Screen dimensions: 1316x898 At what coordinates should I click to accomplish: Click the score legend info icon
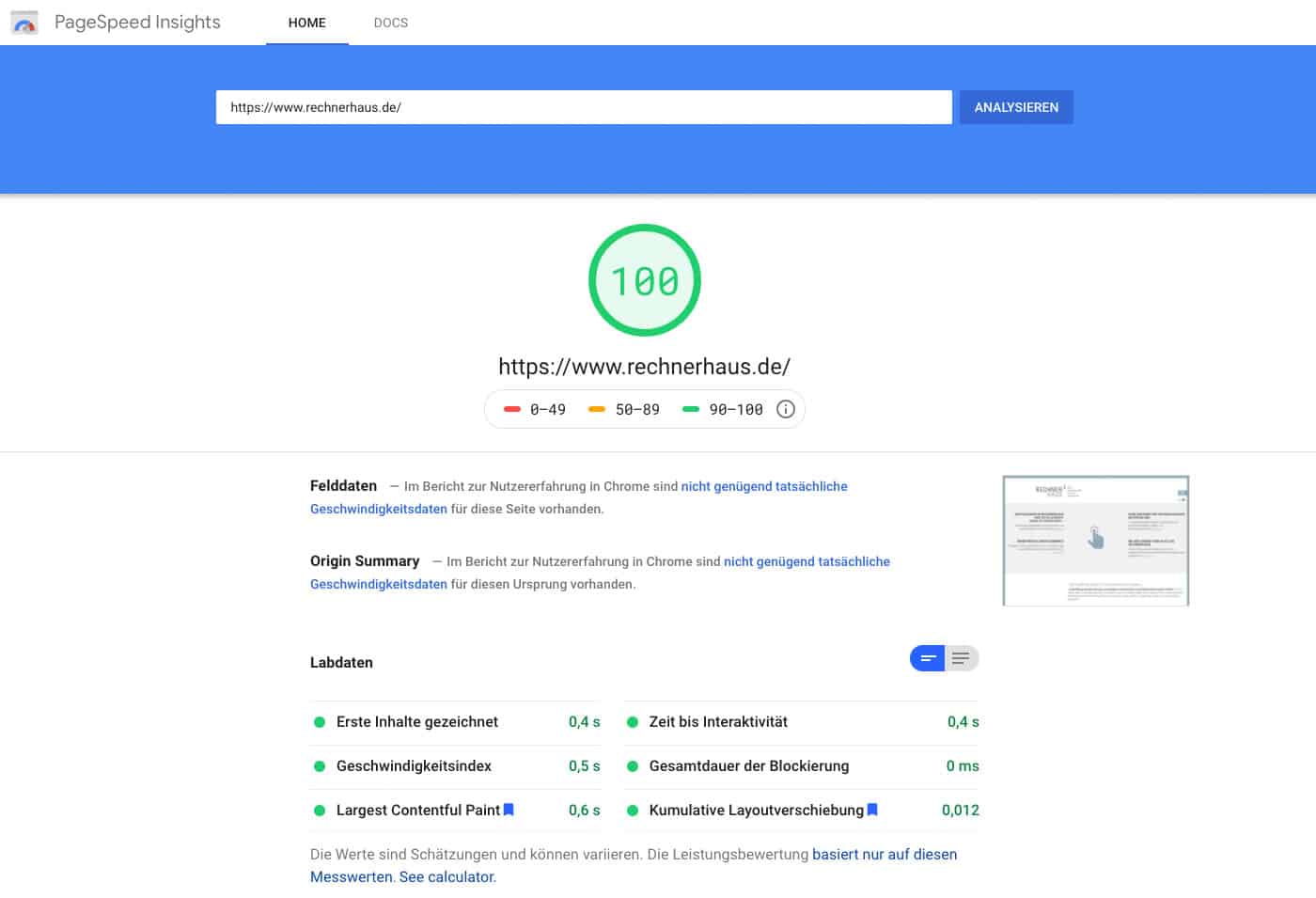pos(786,409)
